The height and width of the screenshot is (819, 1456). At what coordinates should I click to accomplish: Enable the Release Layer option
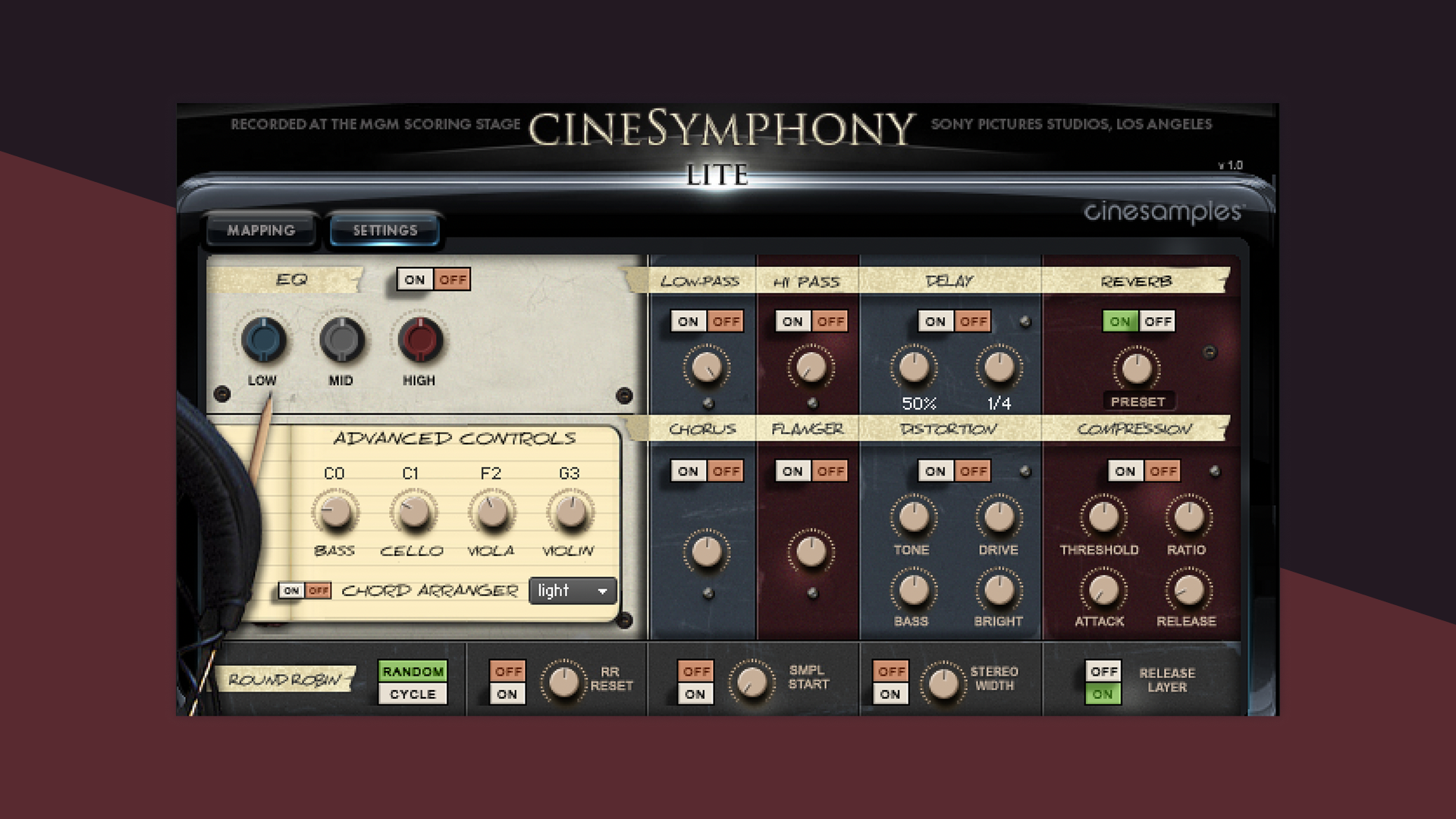tap(1103, 693)
